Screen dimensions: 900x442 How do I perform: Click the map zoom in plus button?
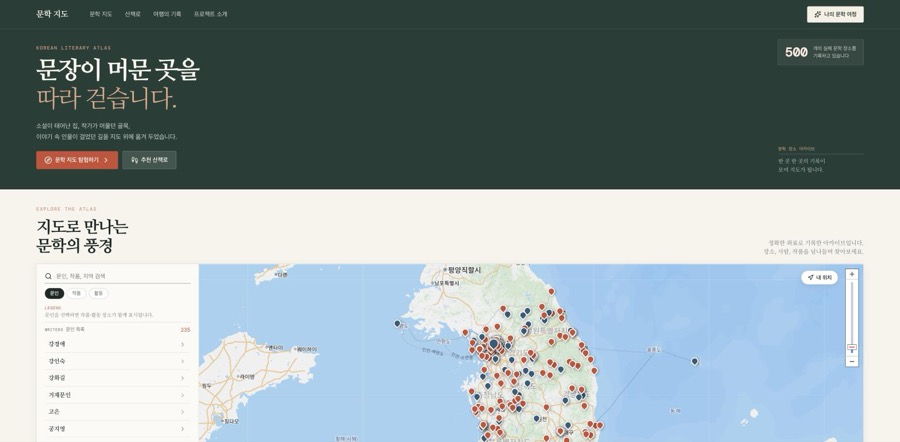point(852,274)
